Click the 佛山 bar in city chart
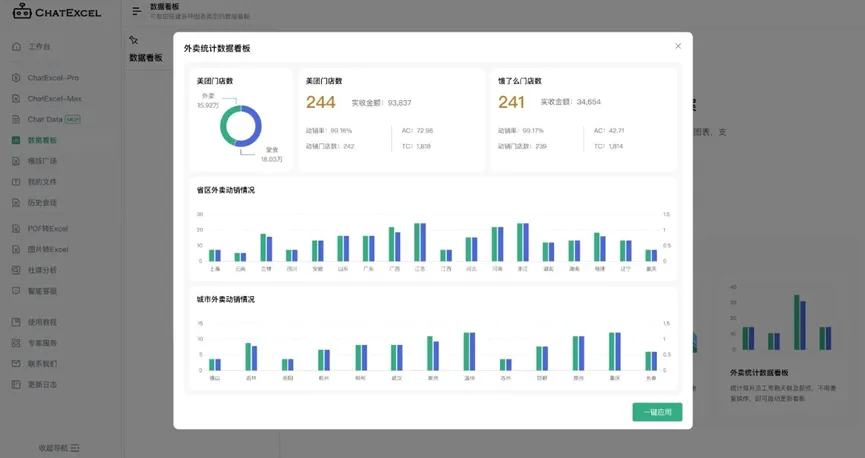Viewport: 865px width, 458px height. tap(215, 365)
